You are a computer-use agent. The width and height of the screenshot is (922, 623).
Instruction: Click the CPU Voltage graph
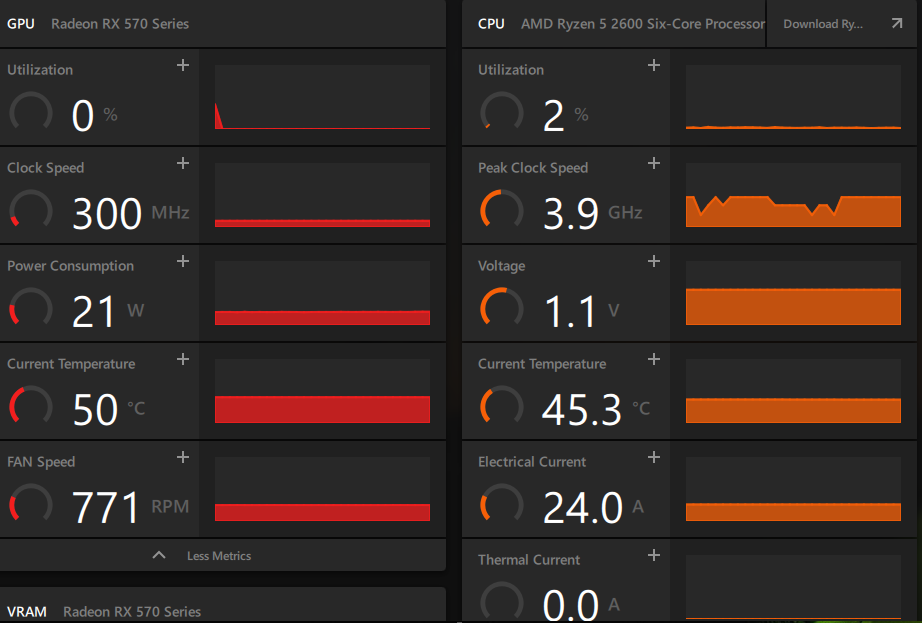point(793,293)
